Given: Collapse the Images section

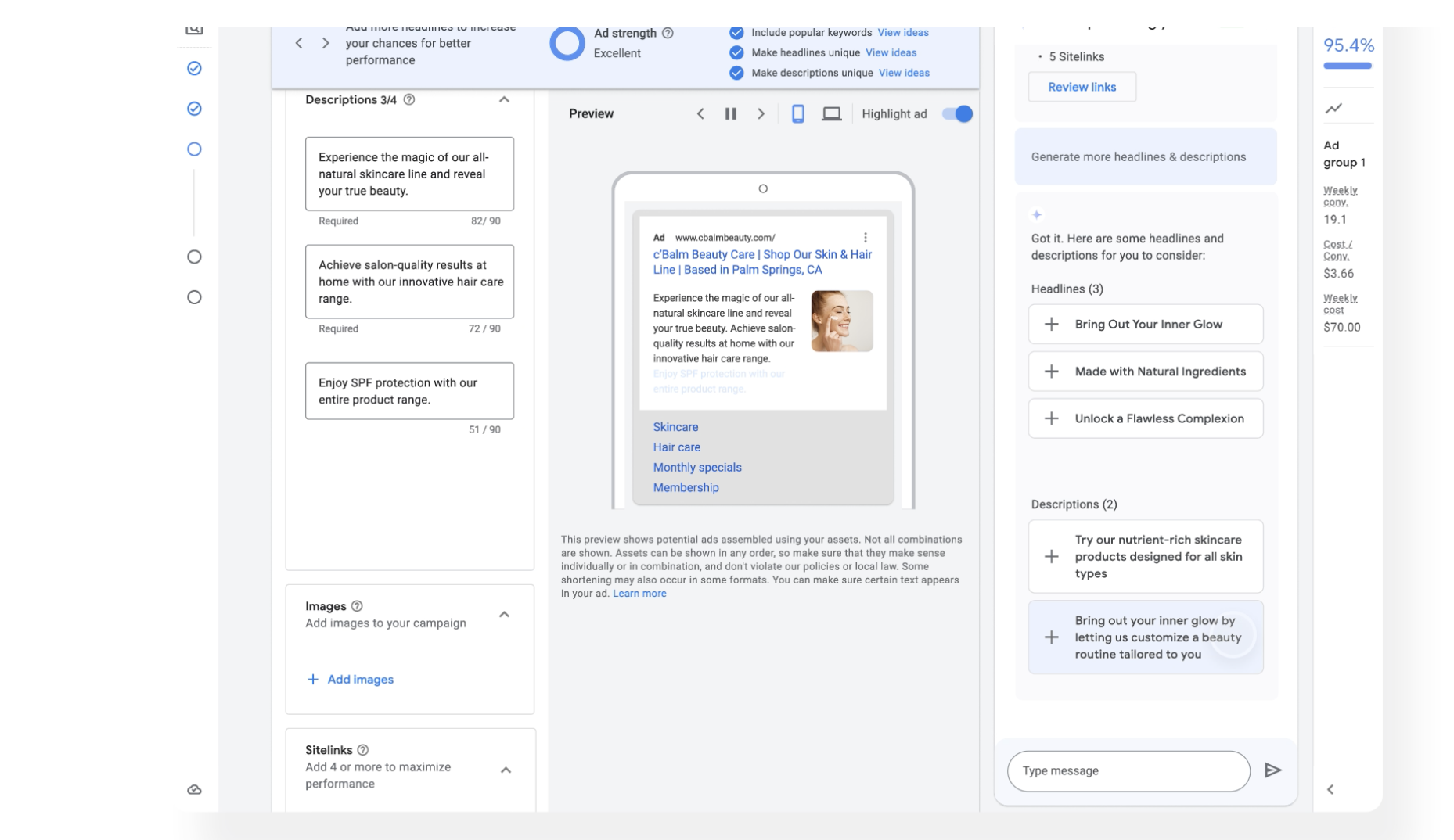Looking at the screenshot, I should pyautogui.click(x=505, y=615).
